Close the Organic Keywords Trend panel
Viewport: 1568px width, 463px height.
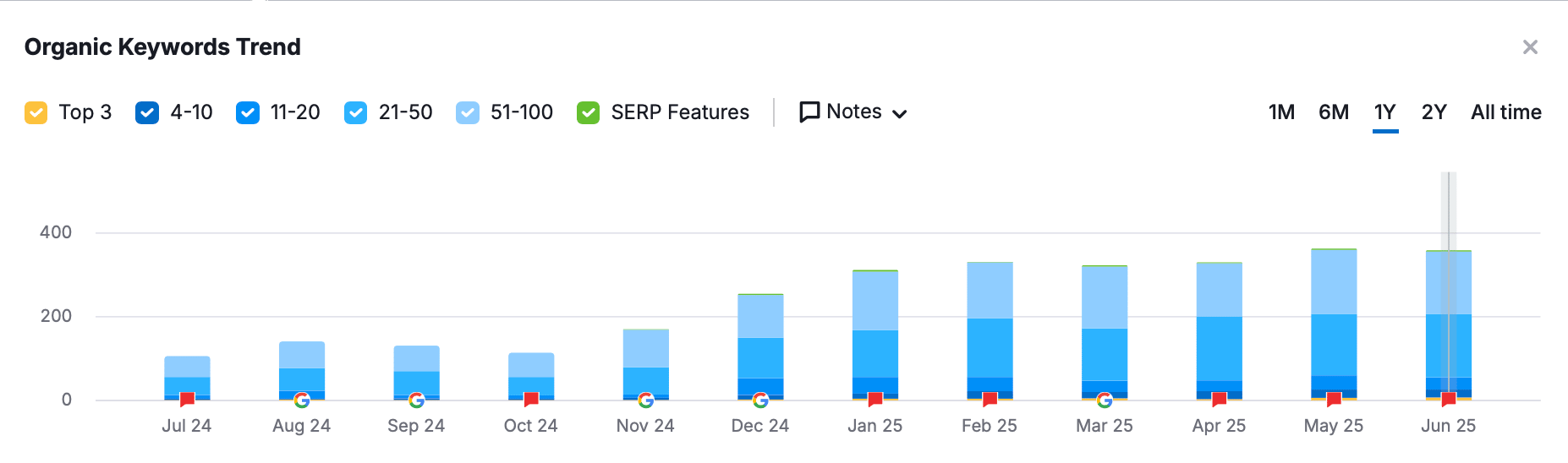[1530, 47]
